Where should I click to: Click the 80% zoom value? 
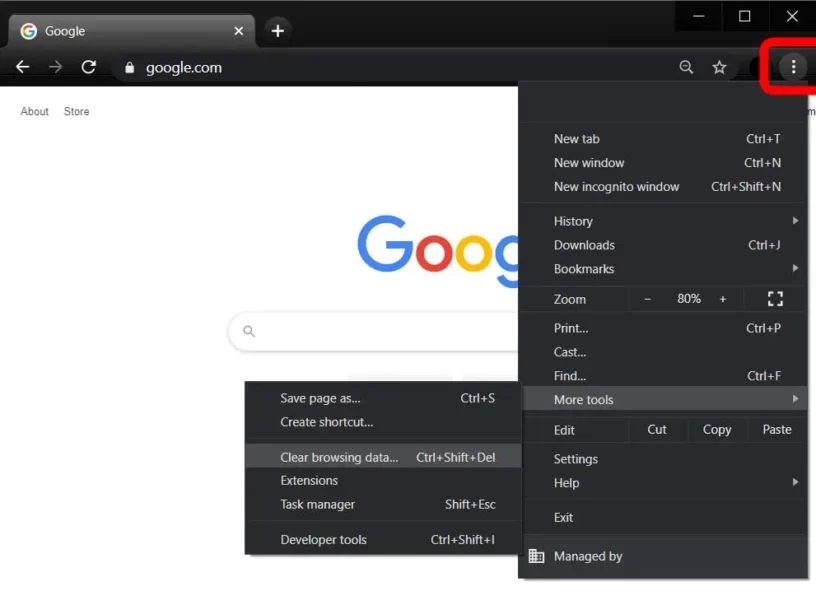(x=688, y=299)
